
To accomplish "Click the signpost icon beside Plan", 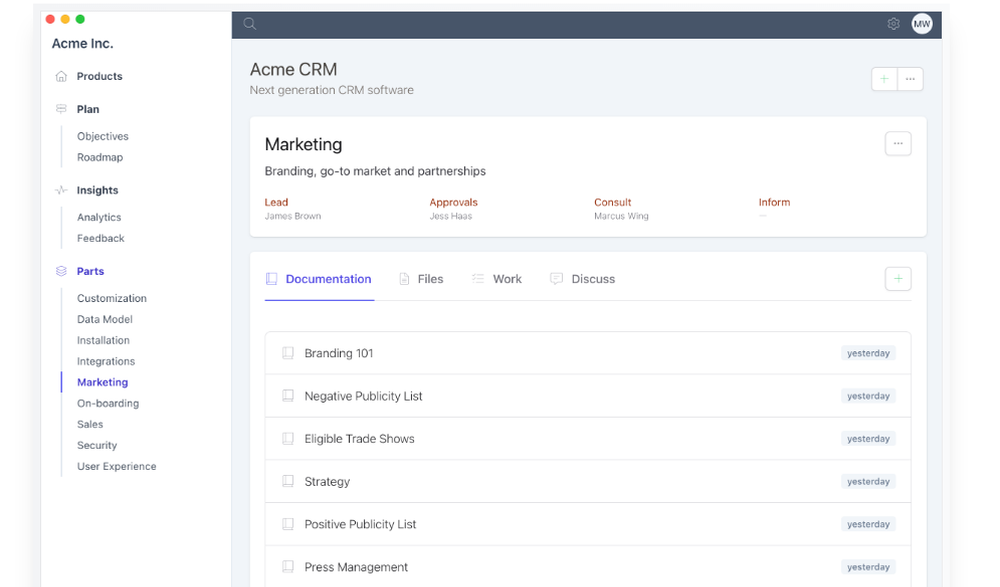I will pos(61,109).
